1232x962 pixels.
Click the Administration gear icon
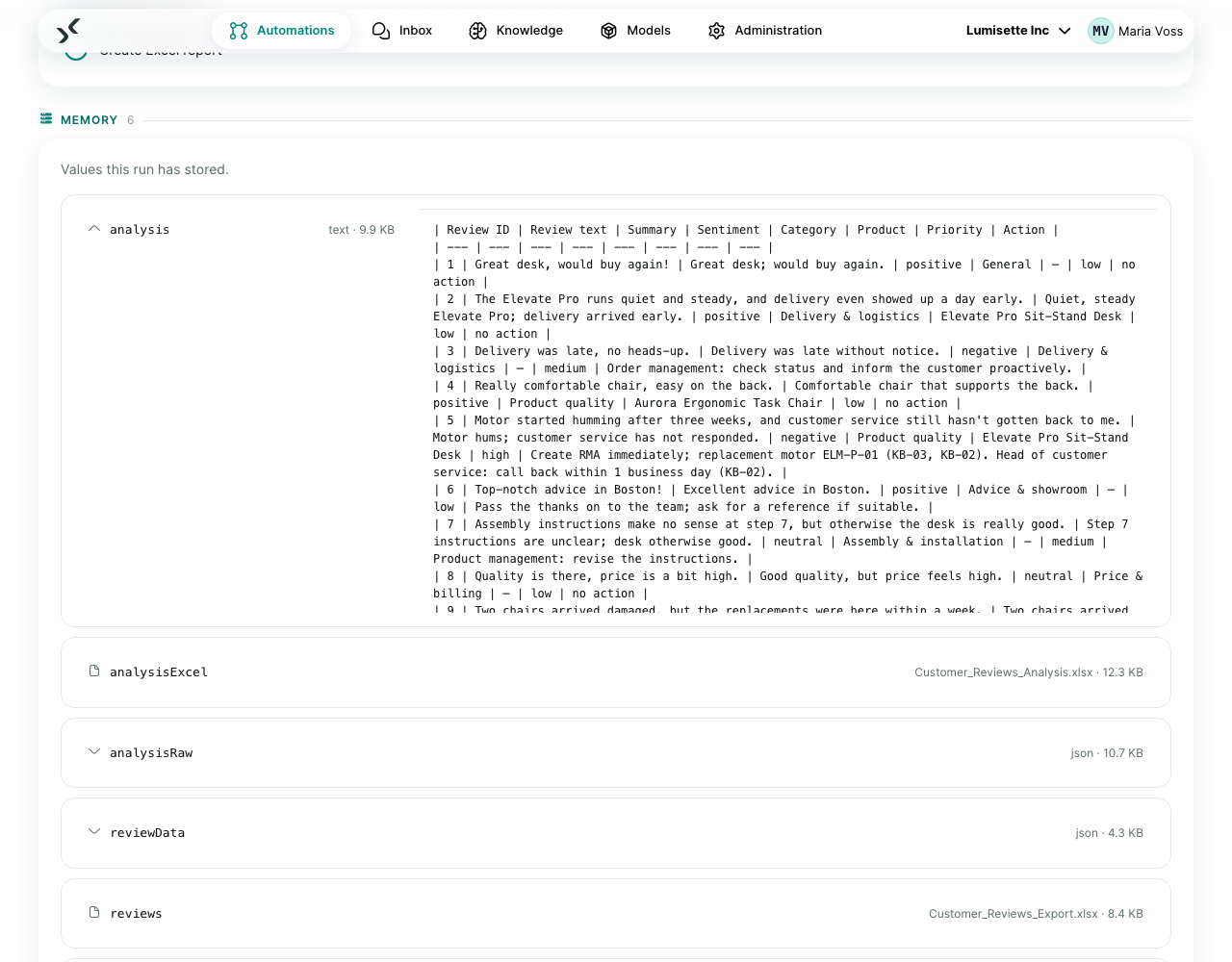click(716, 31)
